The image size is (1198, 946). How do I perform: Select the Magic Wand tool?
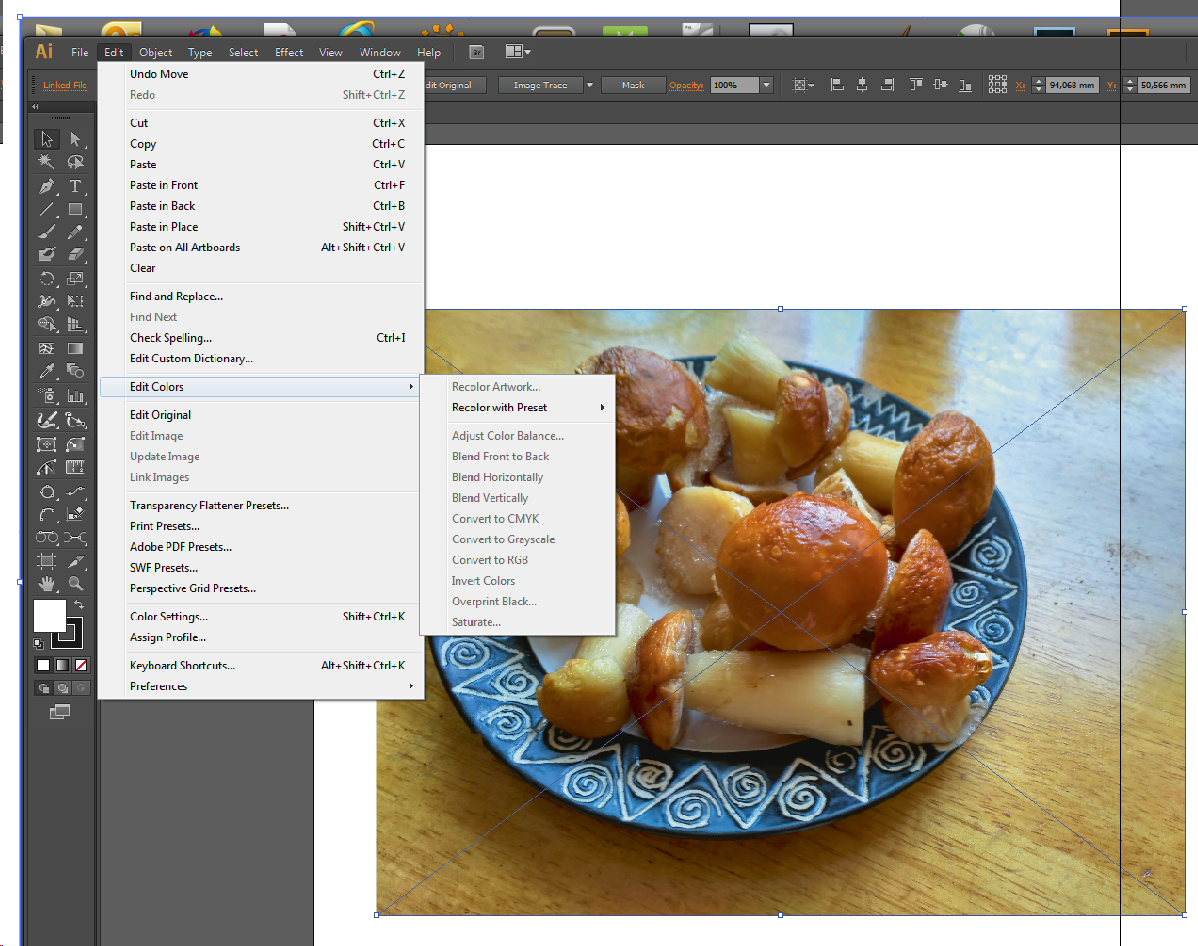pos(47,162)
